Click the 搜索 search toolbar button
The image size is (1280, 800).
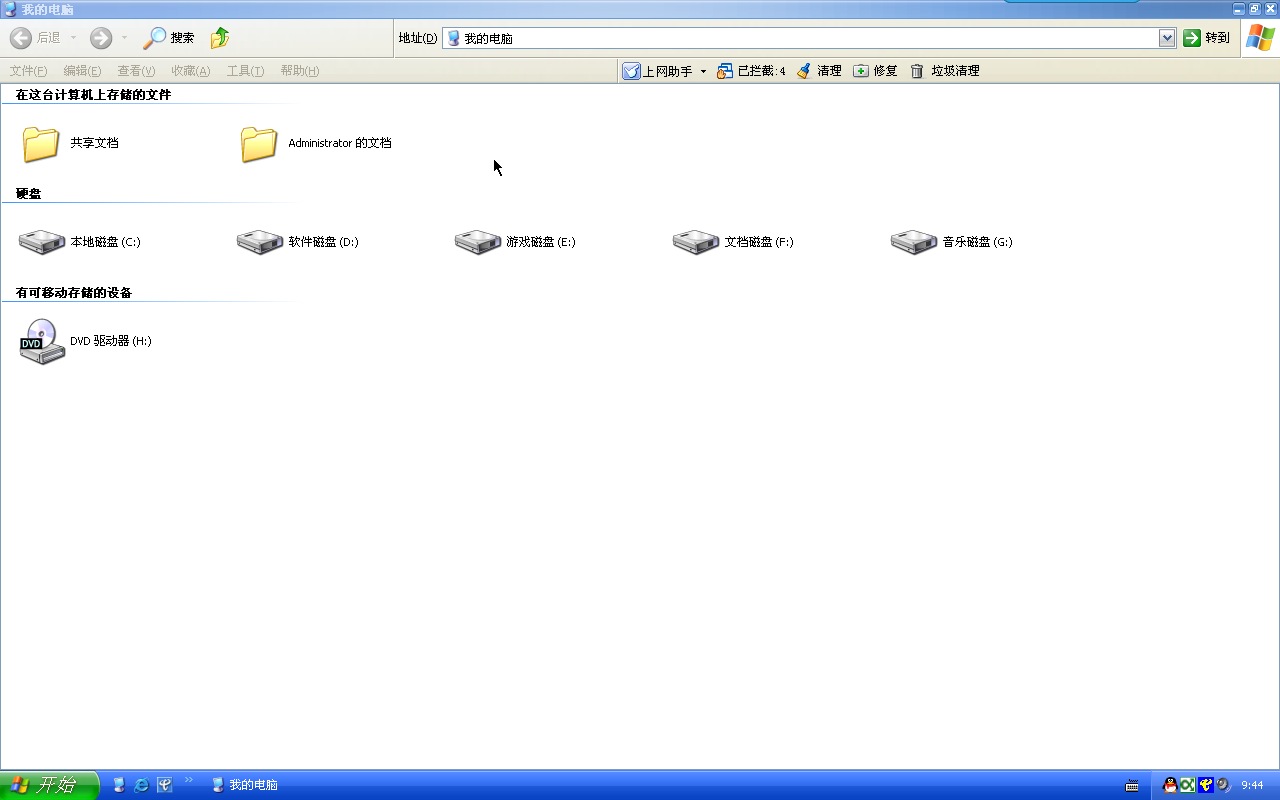pyautogui.click(x=169, y=38)
